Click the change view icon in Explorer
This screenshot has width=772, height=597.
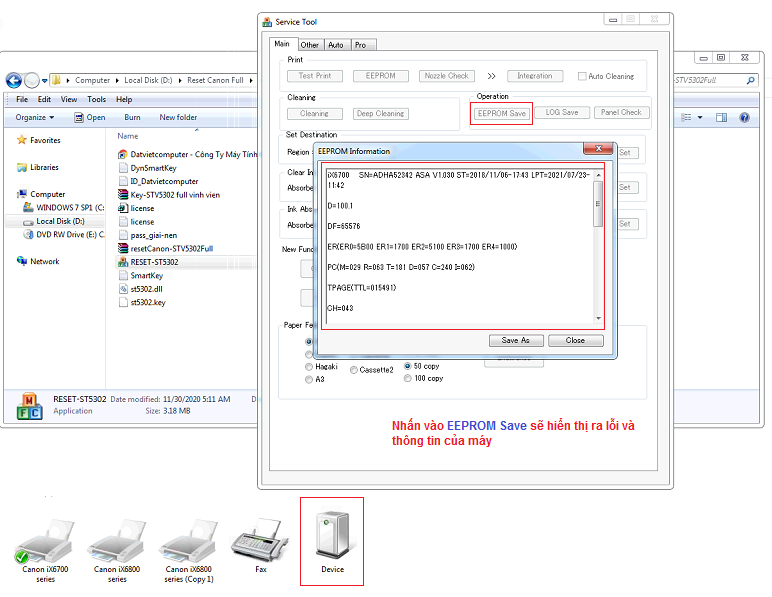click(686, 117)
